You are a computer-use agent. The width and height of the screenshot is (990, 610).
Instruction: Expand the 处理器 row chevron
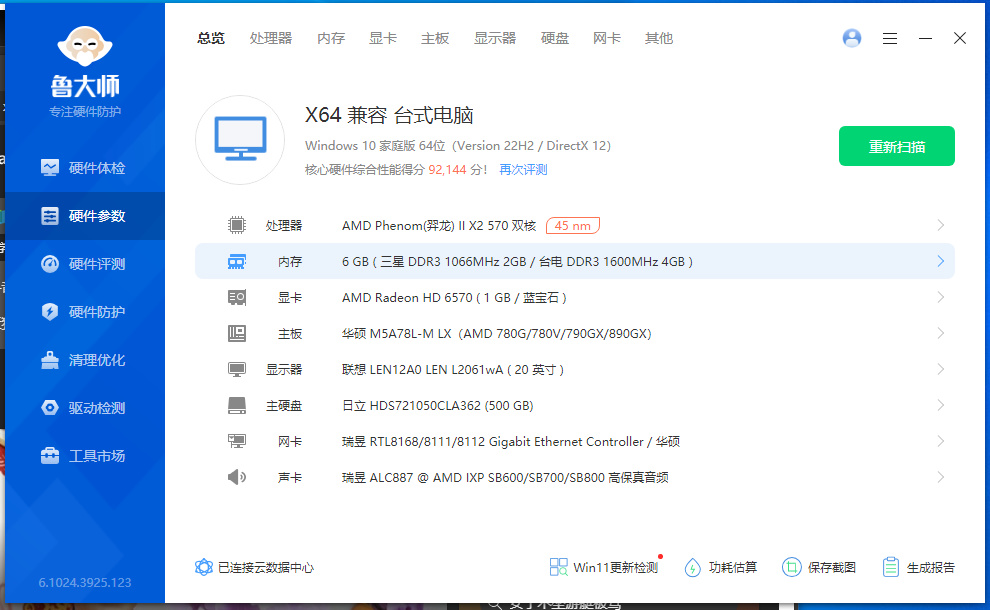tap(941, 225)
